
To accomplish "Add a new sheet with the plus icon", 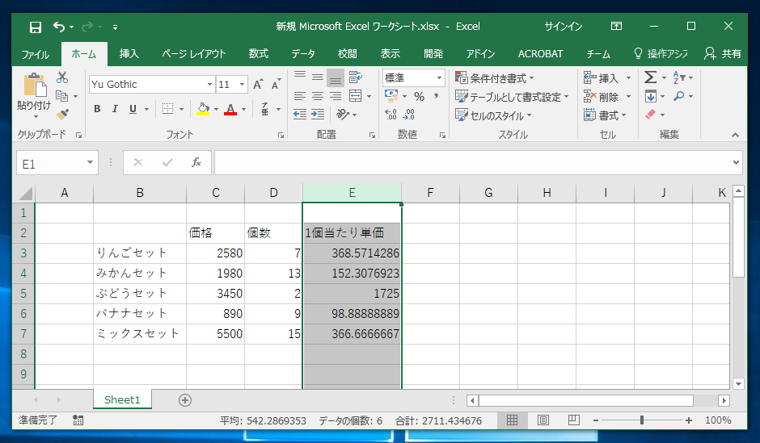I will [185, 400].
